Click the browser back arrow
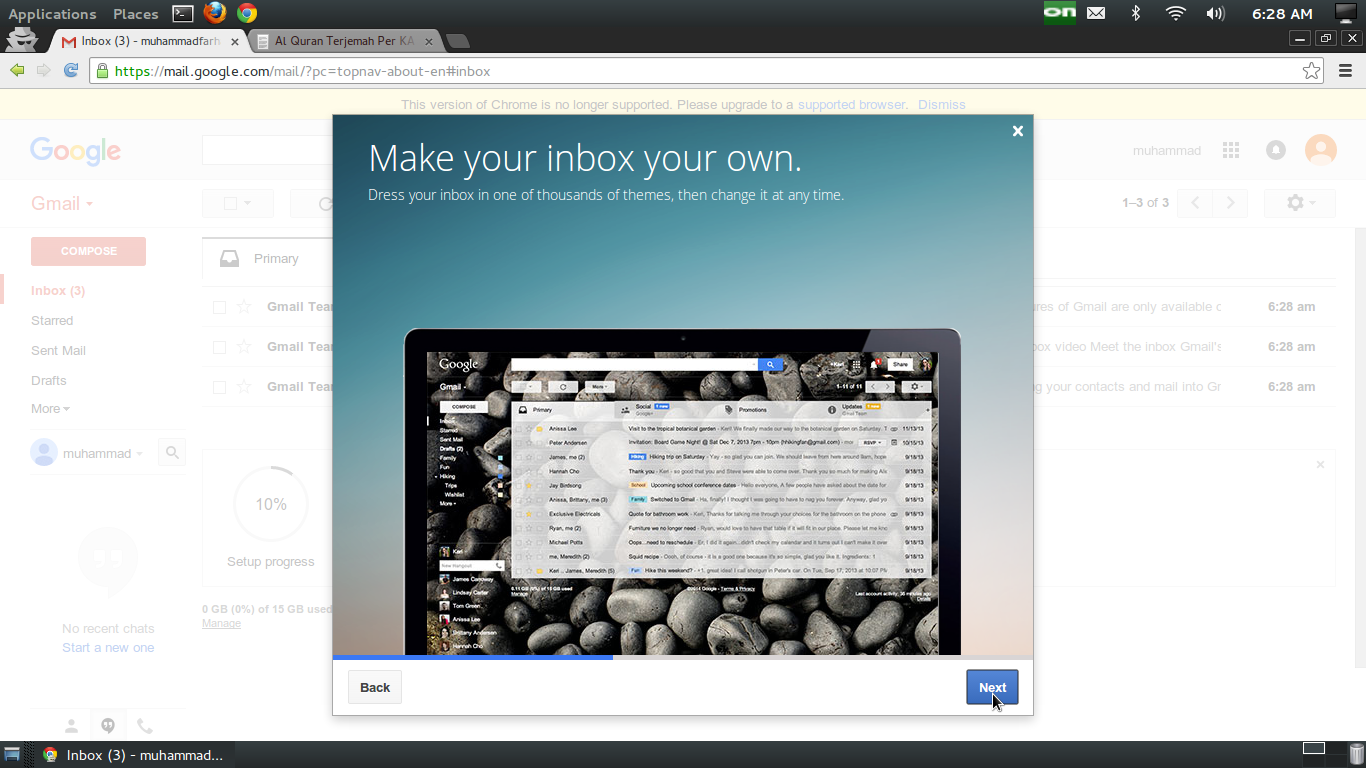The height and width of the screenshot is (768, 1366). [x=17, y=70]
